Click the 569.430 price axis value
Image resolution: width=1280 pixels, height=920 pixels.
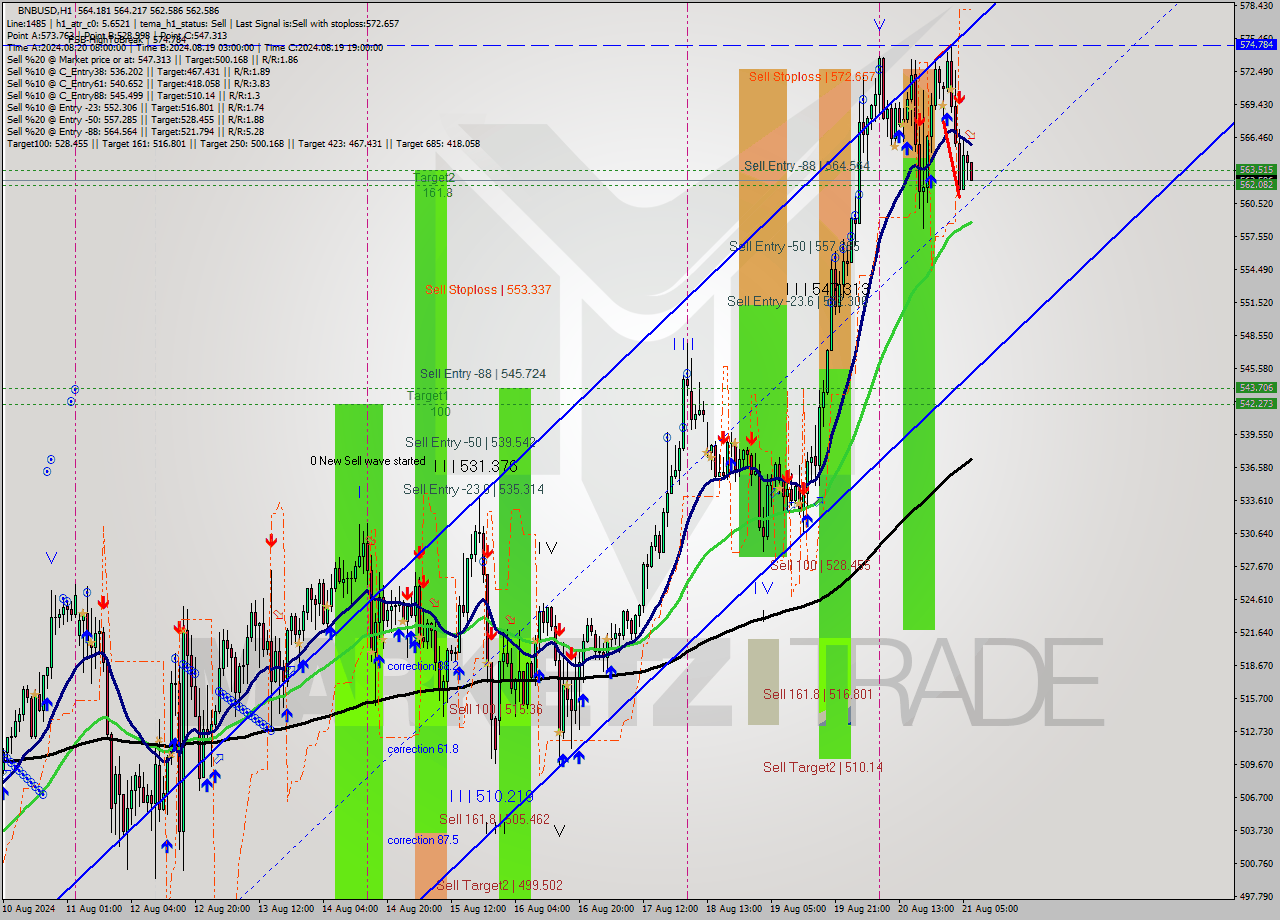1256,105
